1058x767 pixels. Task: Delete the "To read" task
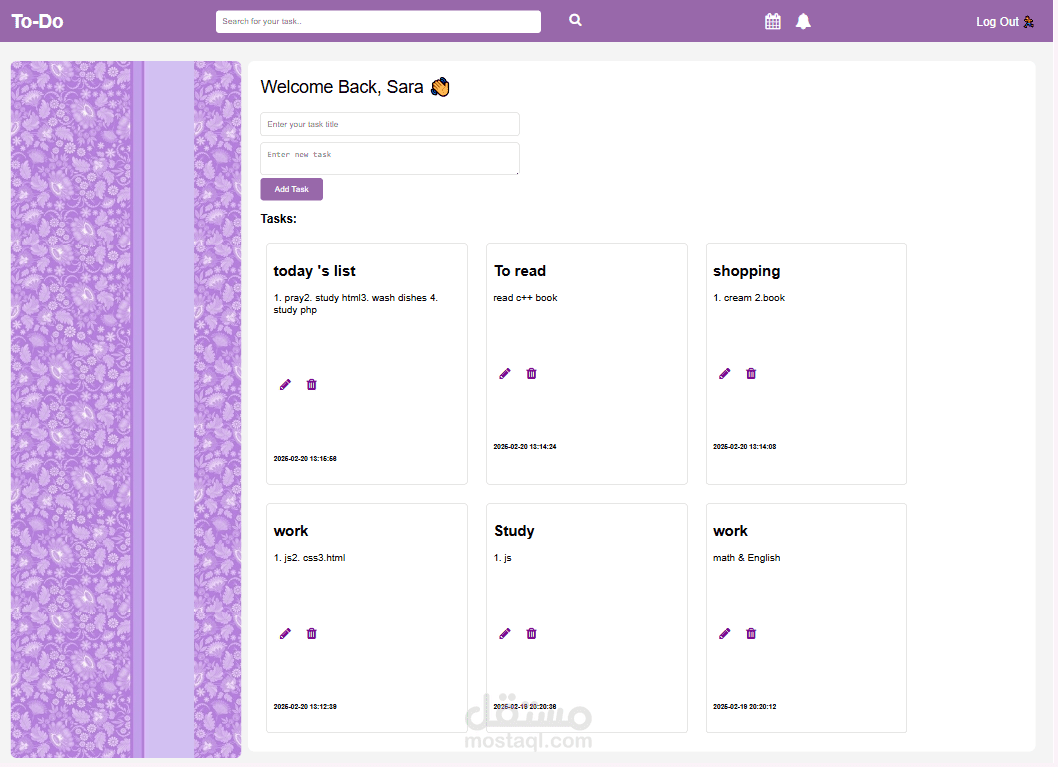click(x=531, y=374)
